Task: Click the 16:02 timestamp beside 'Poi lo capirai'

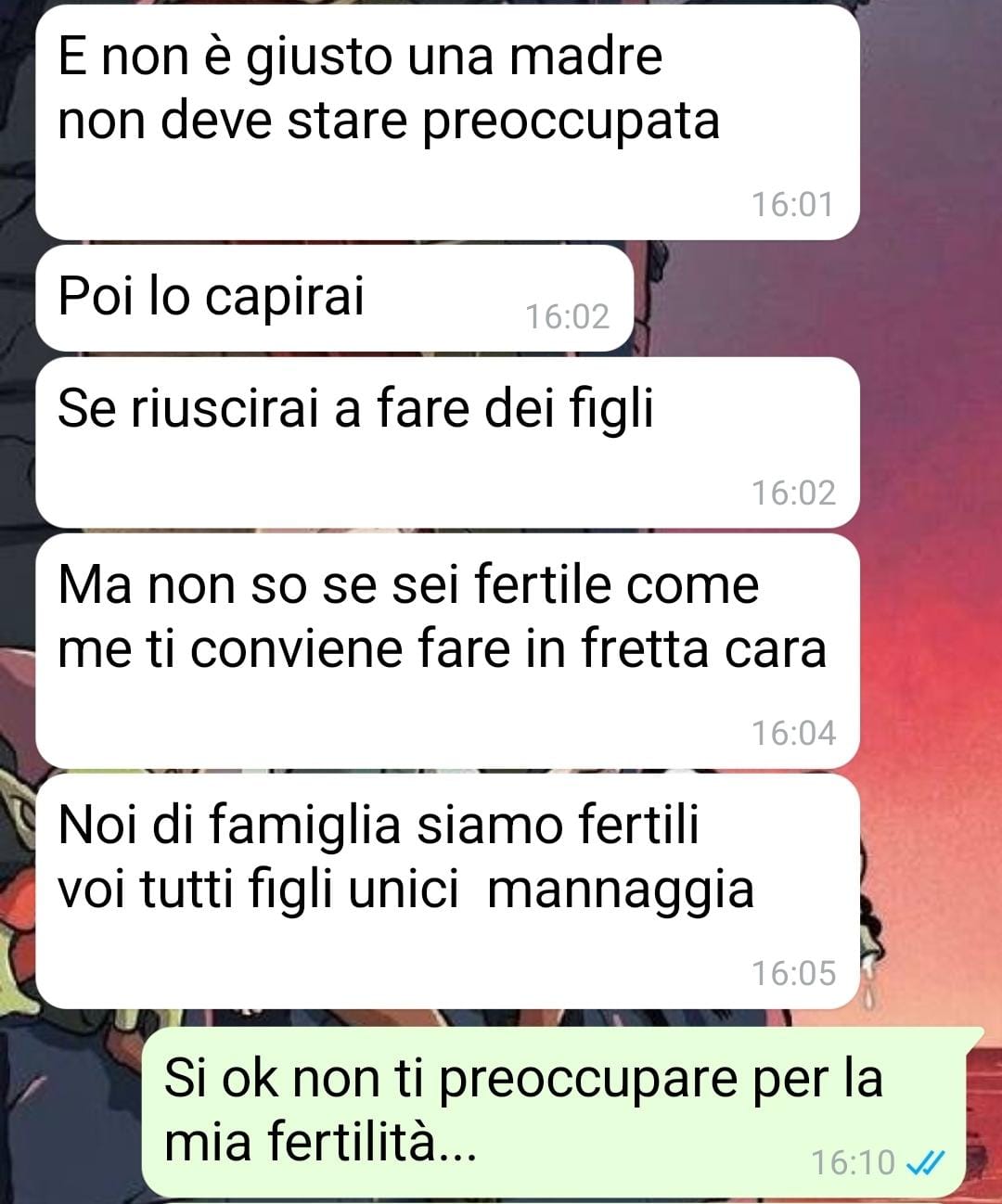Action: pyautogui.click(x=568, y=317)
